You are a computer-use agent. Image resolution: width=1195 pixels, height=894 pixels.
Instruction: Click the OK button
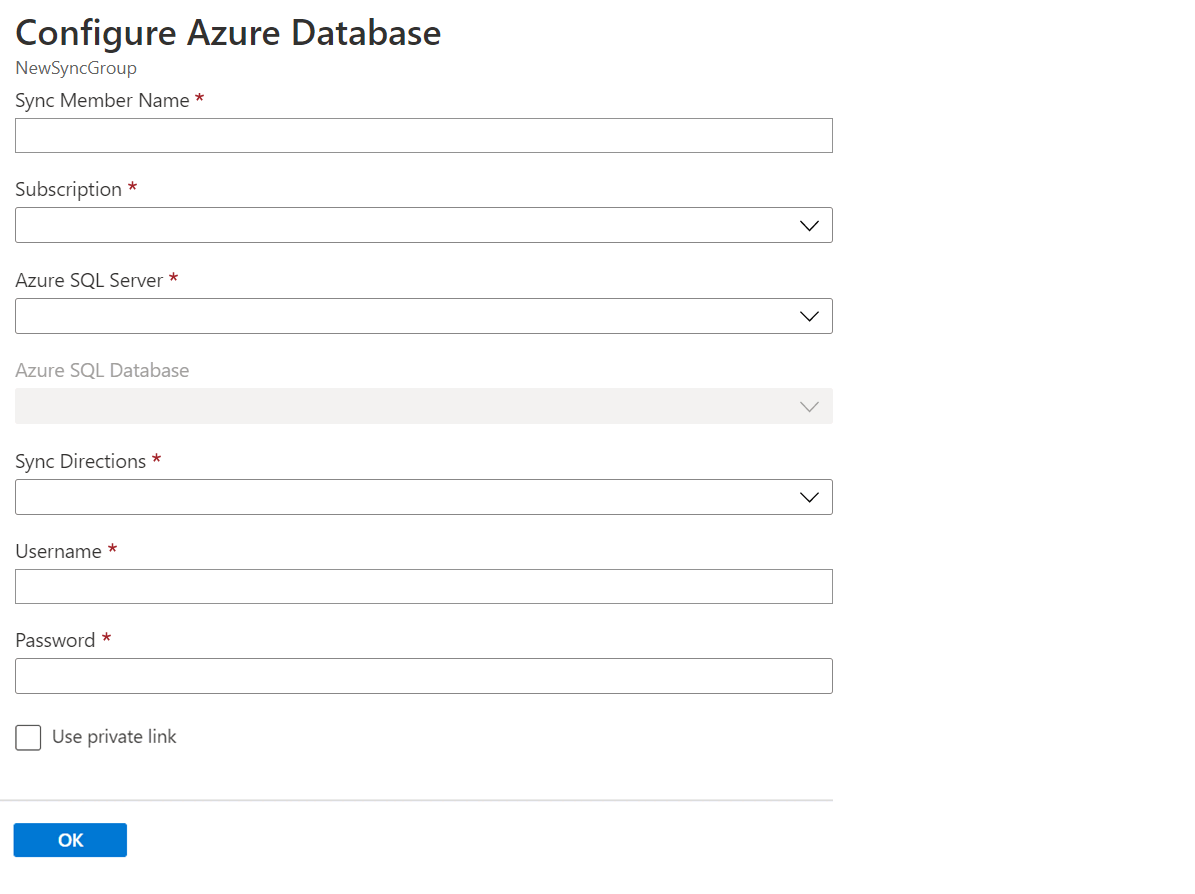70,839
